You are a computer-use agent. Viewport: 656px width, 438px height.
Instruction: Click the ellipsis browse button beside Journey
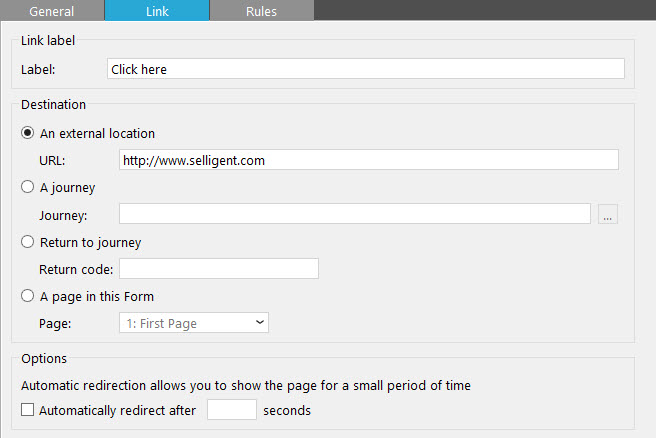tap(607, 214)
